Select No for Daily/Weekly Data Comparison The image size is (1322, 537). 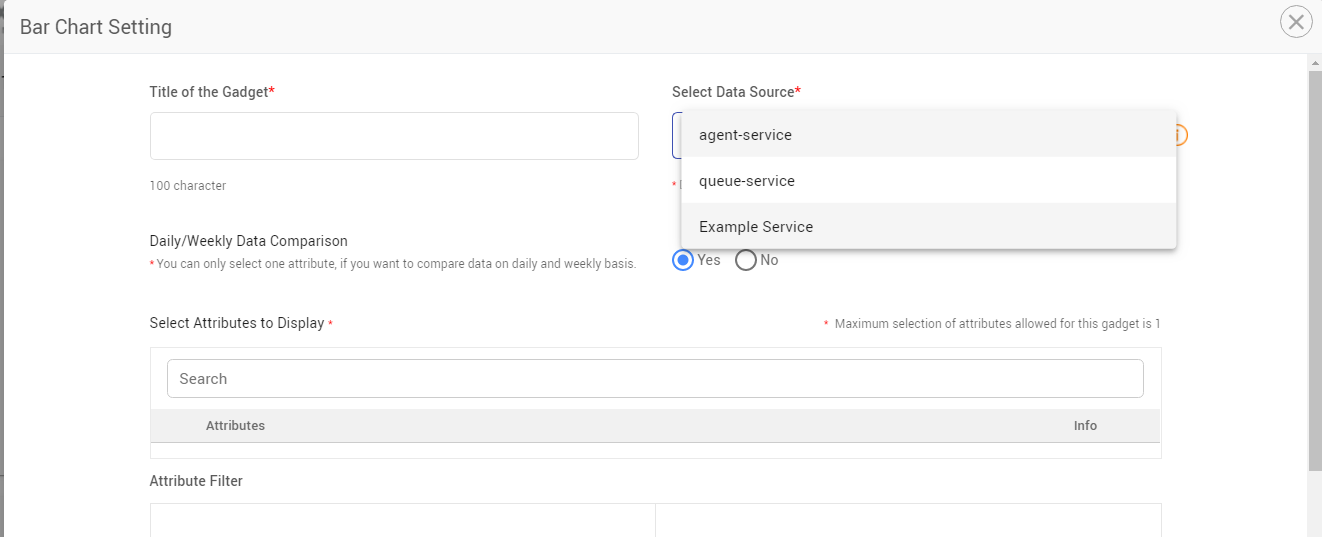pyautogui.click(x=746, y=260)
